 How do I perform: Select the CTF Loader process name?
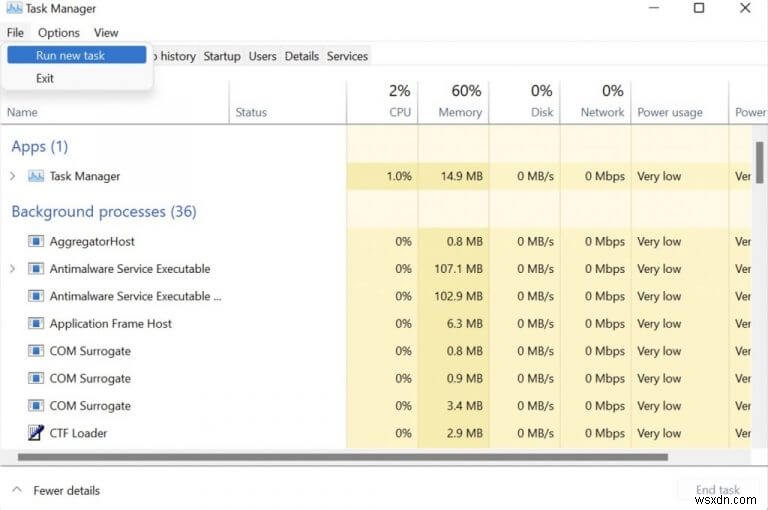(x=78, y=433)
